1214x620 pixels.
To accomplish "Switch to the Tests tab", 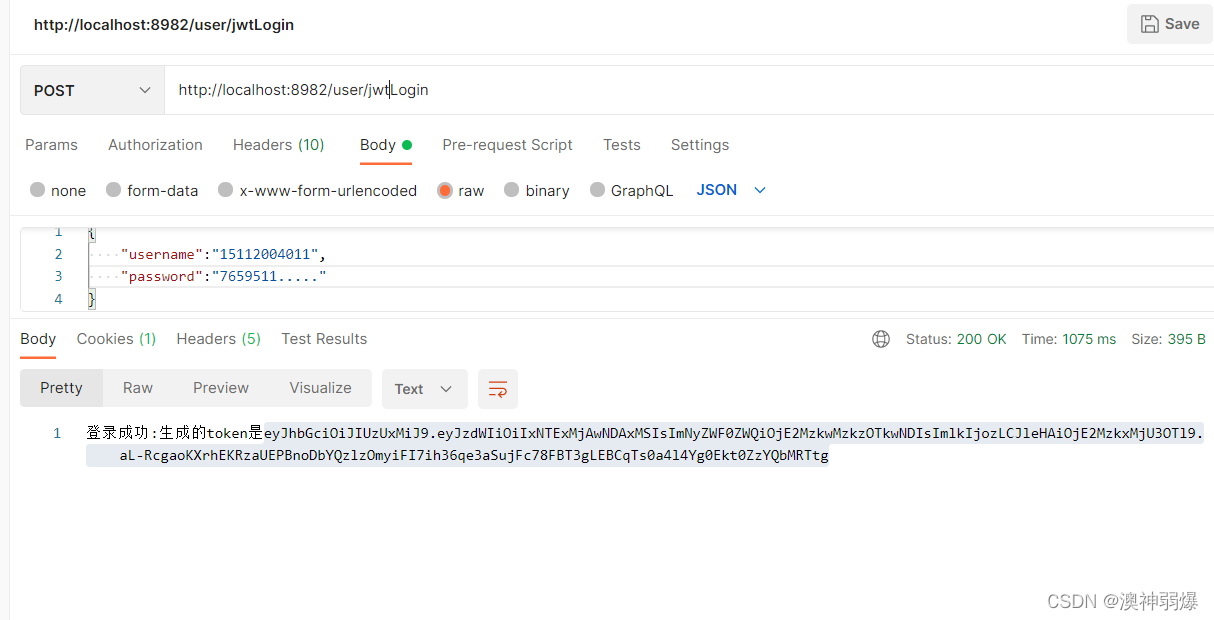I will click(x=622, y=145).
